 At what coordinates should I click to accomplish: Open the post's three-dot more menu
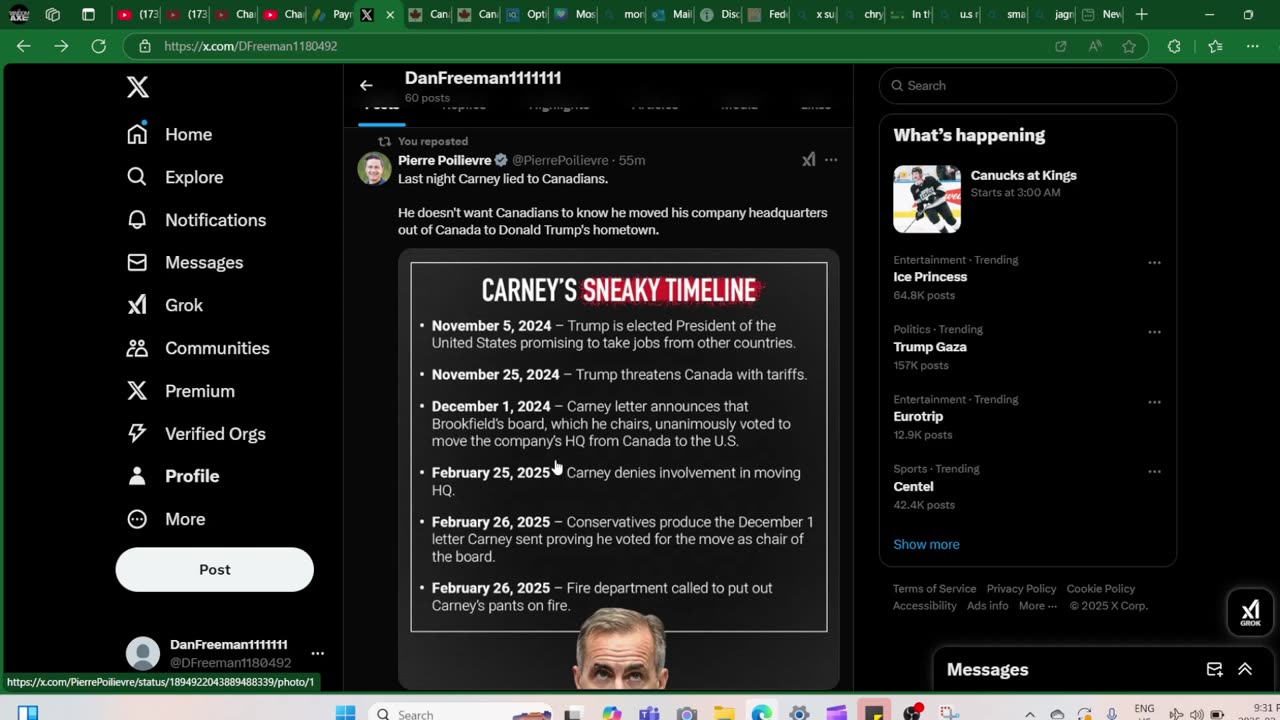pos(831,160)
